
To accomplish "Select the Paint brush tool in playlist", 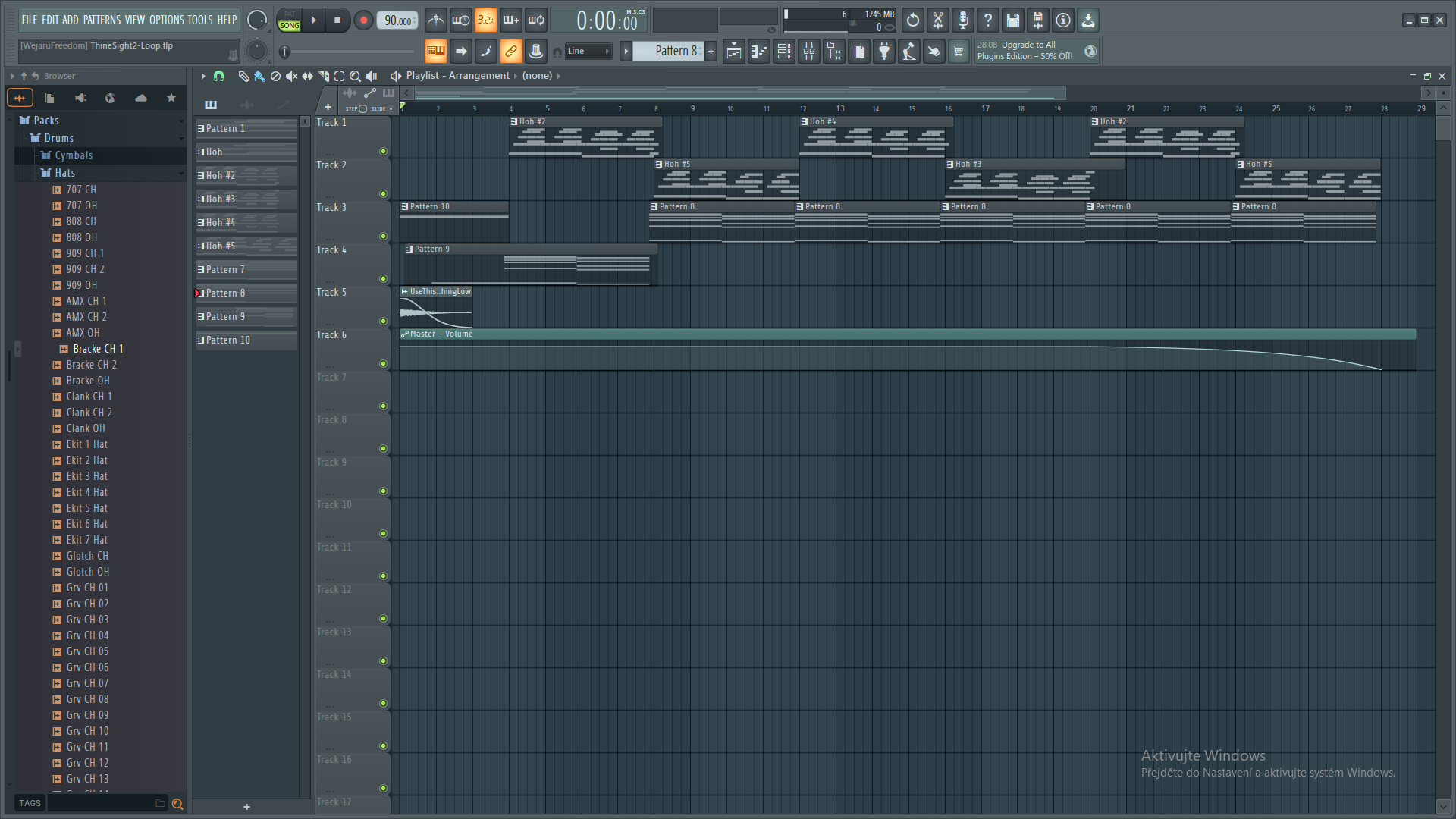I will click(259, 76).
